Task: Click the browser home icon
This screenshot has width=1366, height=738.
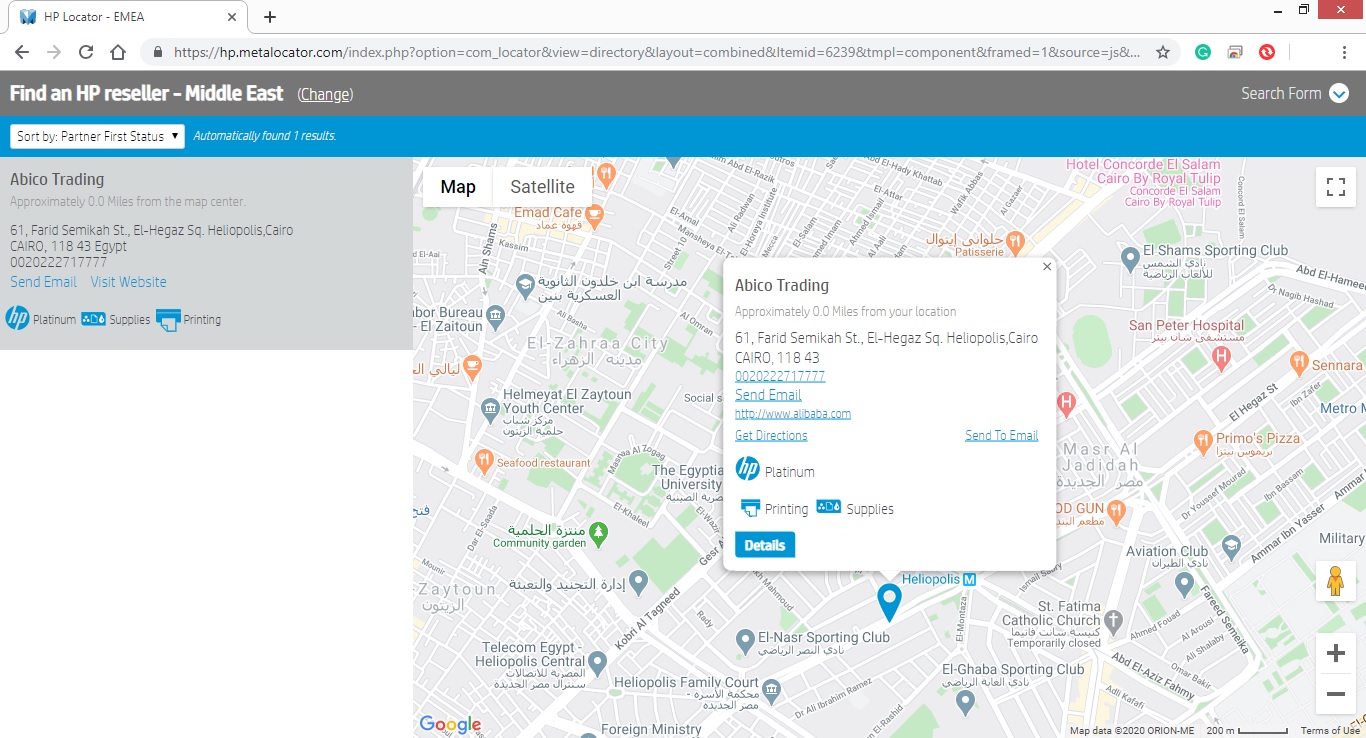Action: pos(118,52)
